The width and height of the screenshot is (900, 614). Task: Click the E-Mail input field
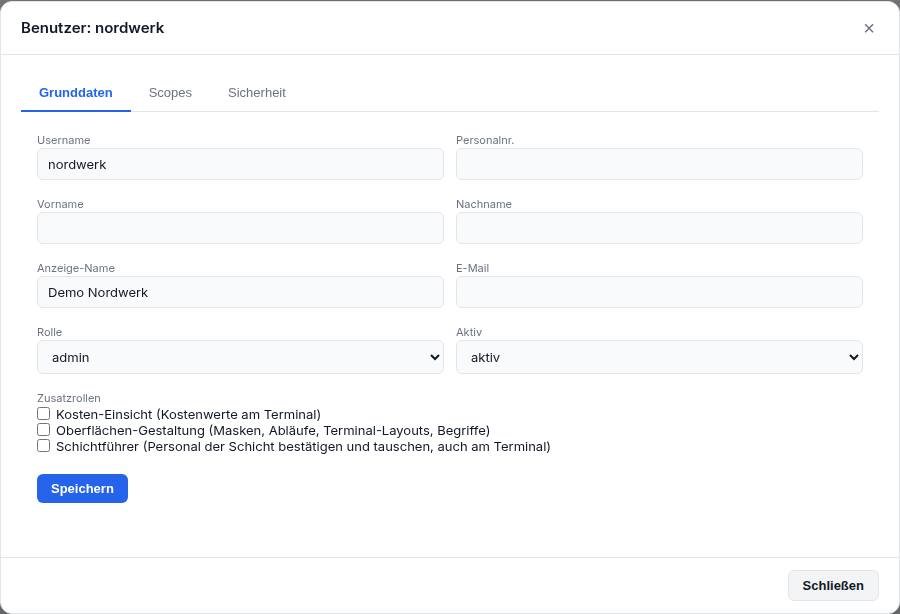pyautogui.click(x=660, y=292)
